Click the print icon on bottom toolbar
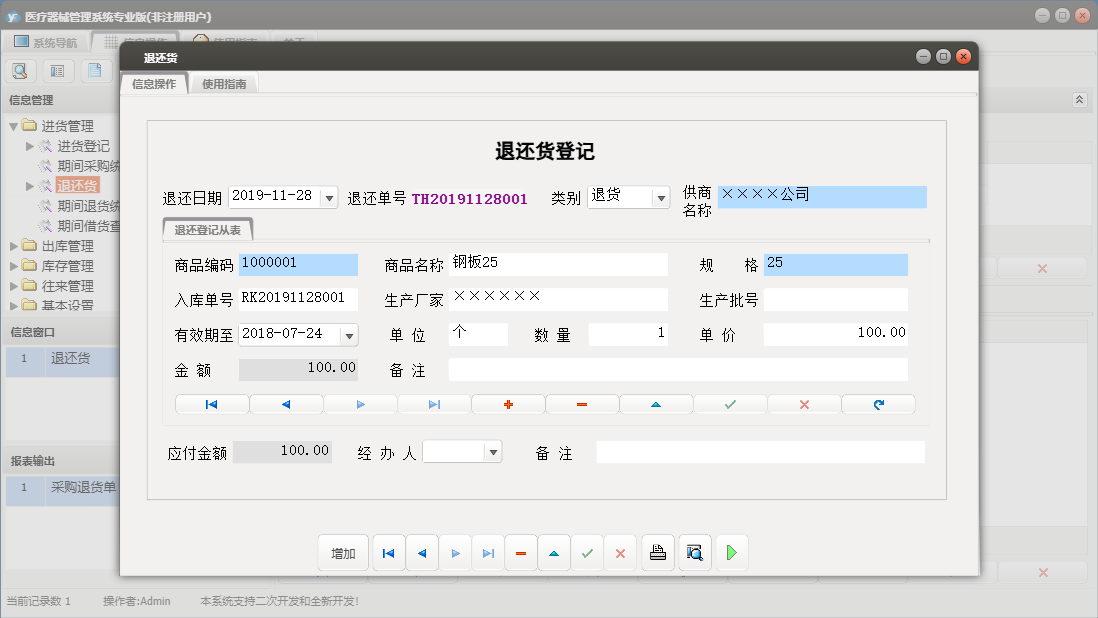Image resolution: width=1098 pixels, height=618 pixels. point(658,552)
